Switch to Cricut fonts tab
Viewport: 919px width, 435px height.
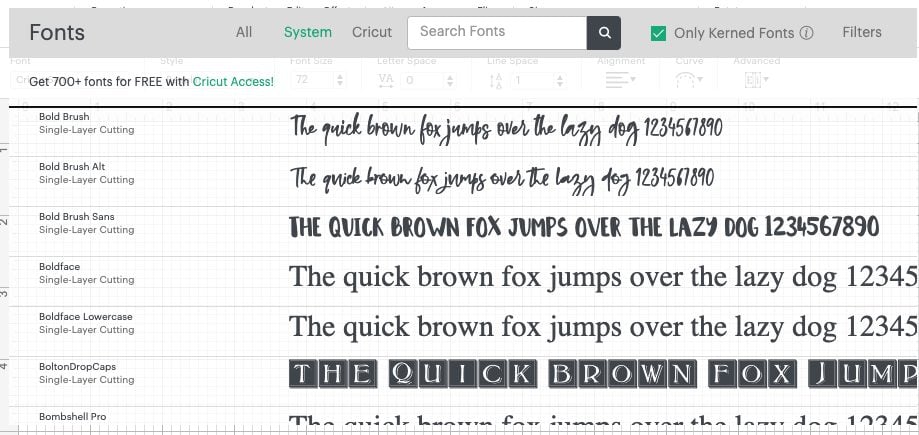pyautogui.click(x=372, y=32)
